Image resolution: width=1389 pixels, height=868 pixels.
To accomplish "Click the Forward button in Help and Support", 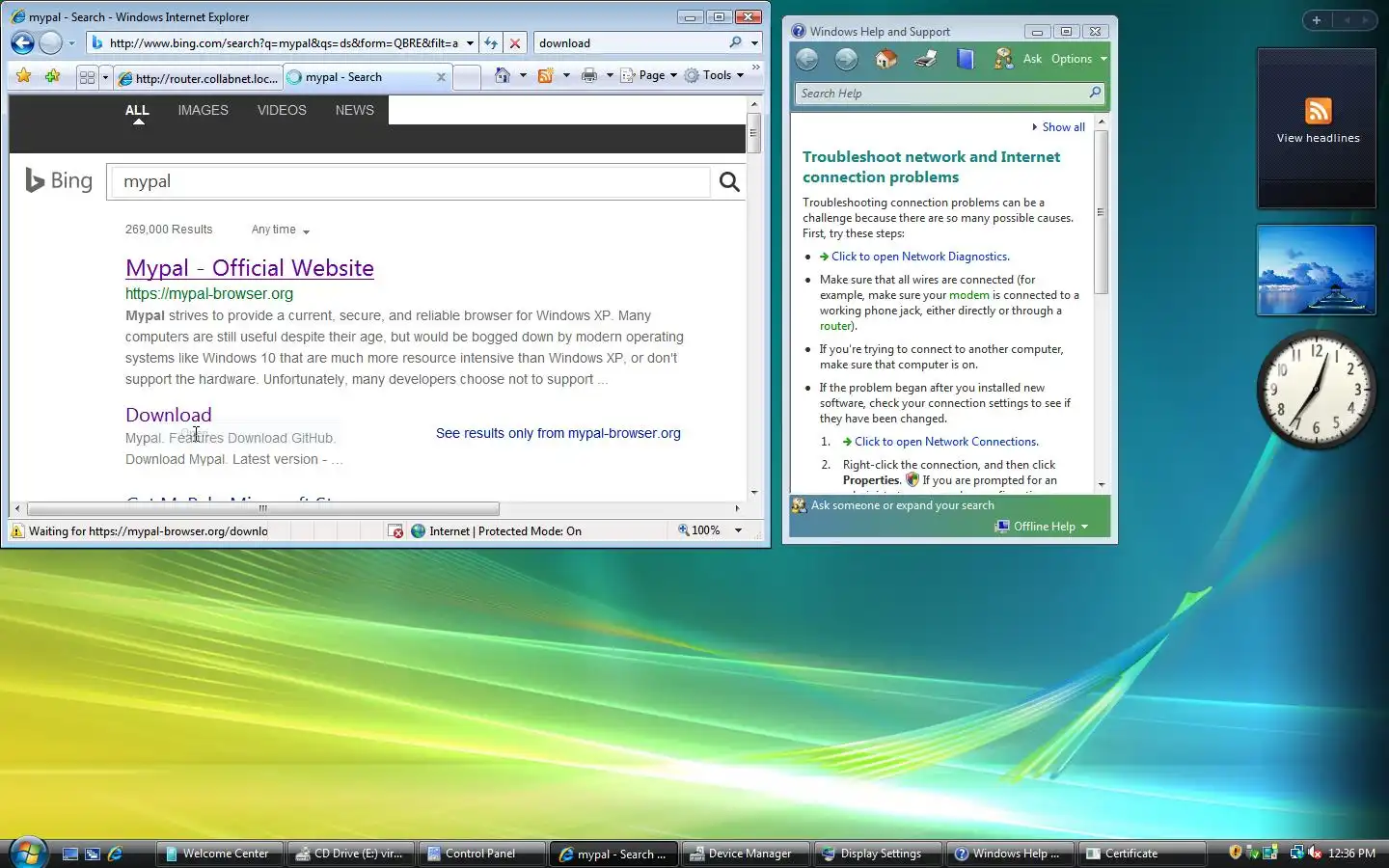I will coord(846,59).
